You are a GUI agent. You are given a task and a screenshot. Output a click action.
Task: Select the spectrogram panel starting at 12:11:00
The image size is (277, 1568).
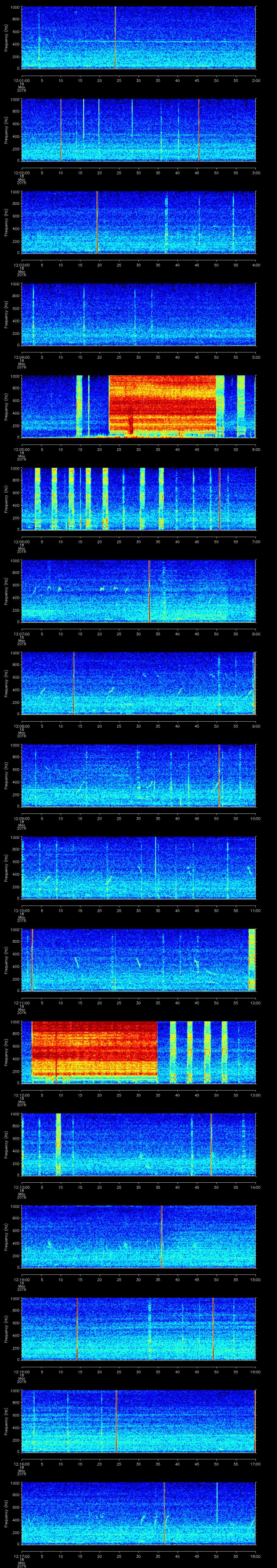(139, 960)
